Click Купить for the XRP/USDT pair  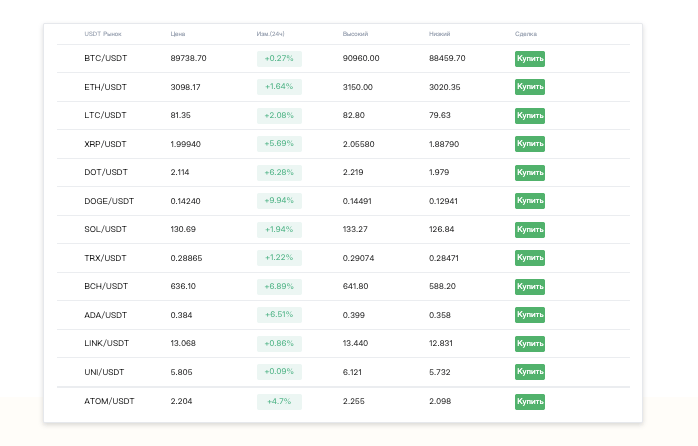click(x=529, y=144)
